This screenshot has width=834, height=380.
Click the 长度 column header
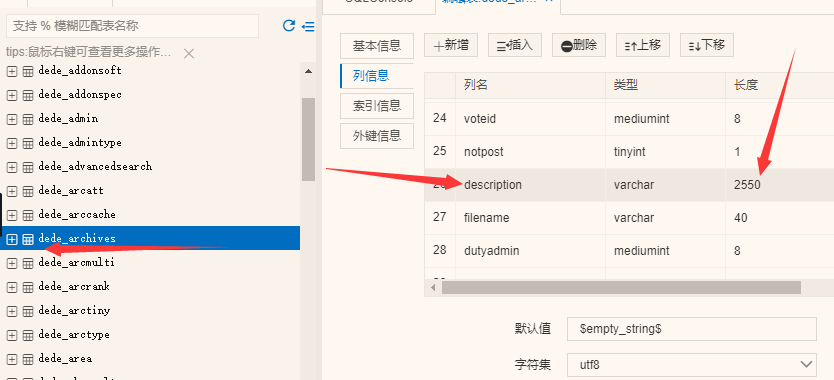click(779, 85)
